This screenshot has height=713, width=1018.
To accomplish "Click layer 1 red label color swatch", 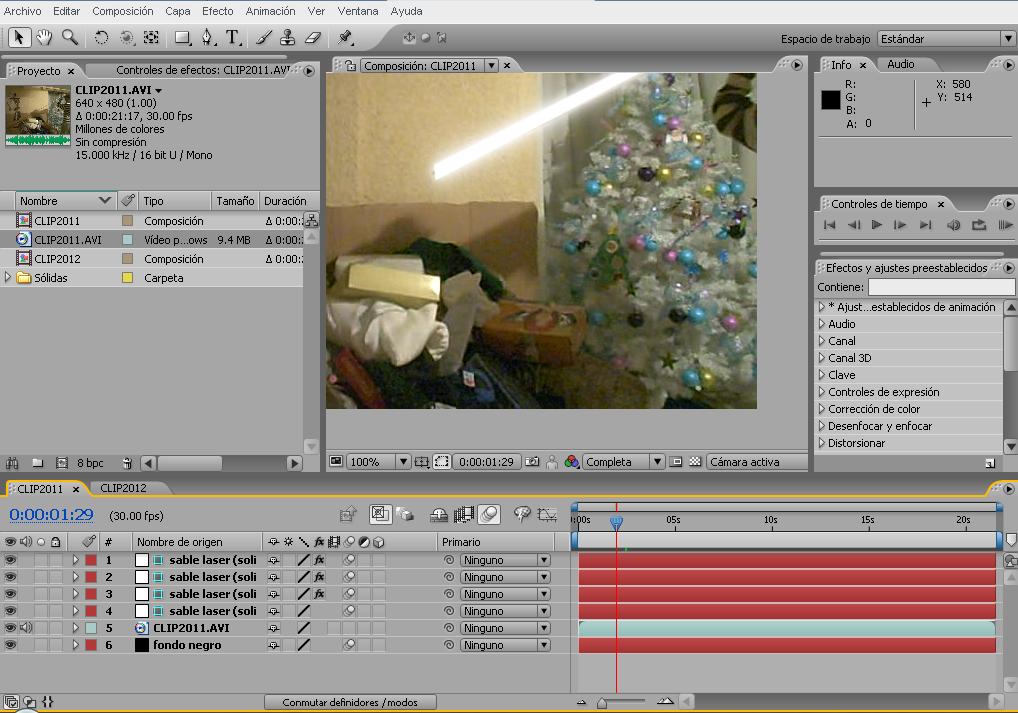I will pos(91,560).
